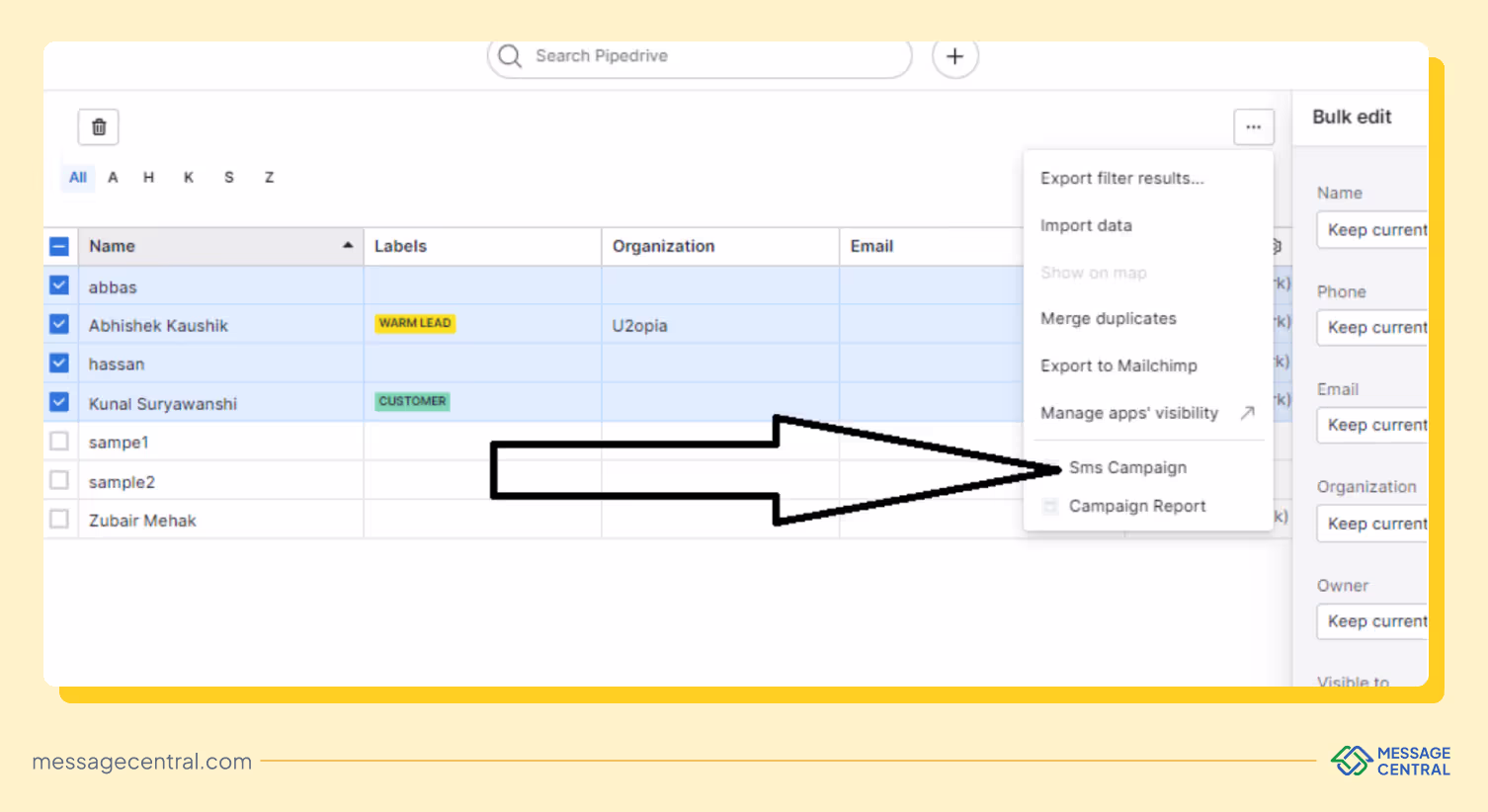Click the Labels column header

click(x=482, y=246)
